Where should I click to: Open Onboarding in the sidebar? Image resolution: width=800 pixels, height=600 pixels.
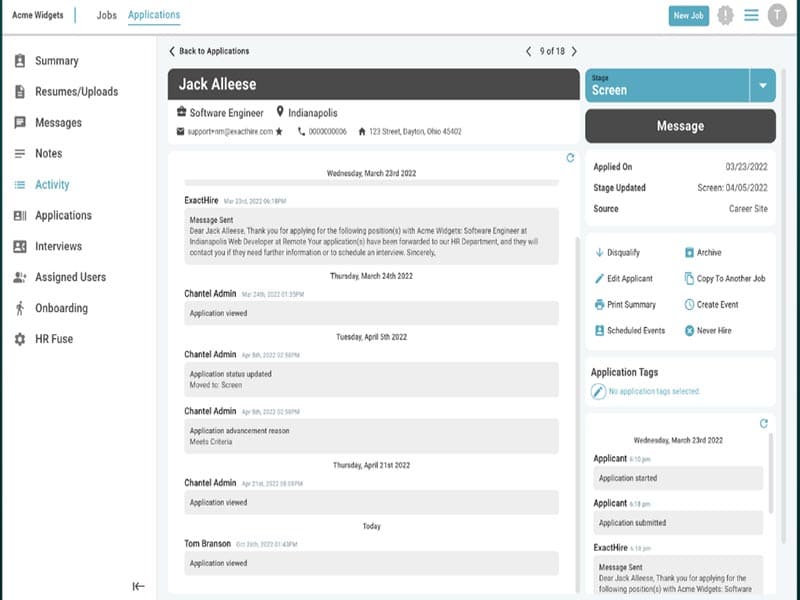coord(61,308)
